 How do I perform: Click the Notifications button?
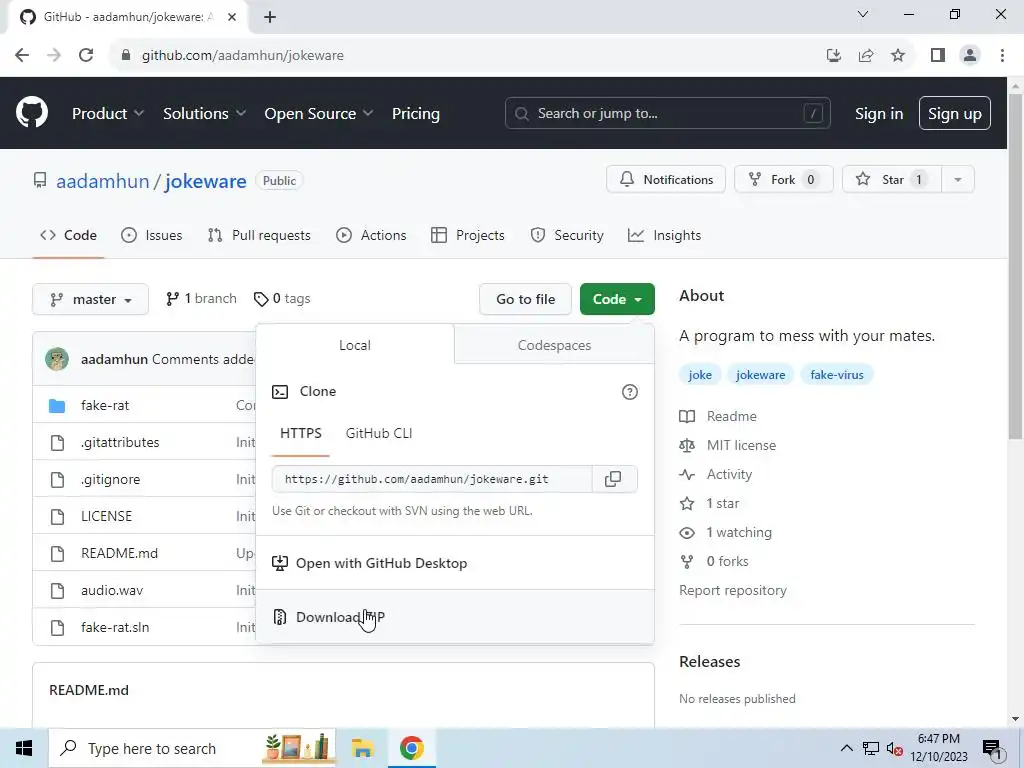point(665,180)
